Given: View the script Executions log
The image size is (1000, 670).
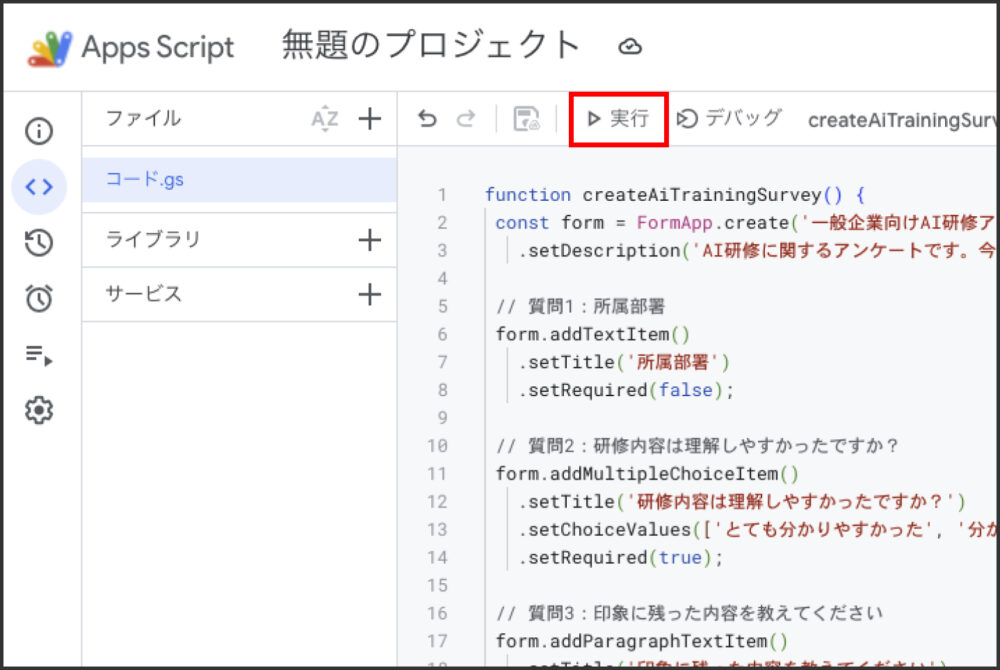Looking at the screenshot, I should 39,354.
